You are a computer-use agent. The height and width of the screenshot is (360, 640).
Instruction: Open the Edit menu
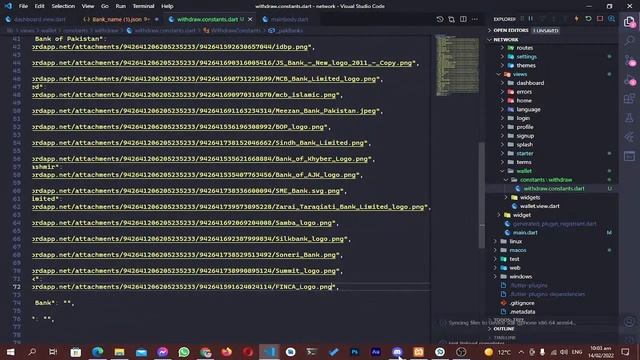pos(39,6)
